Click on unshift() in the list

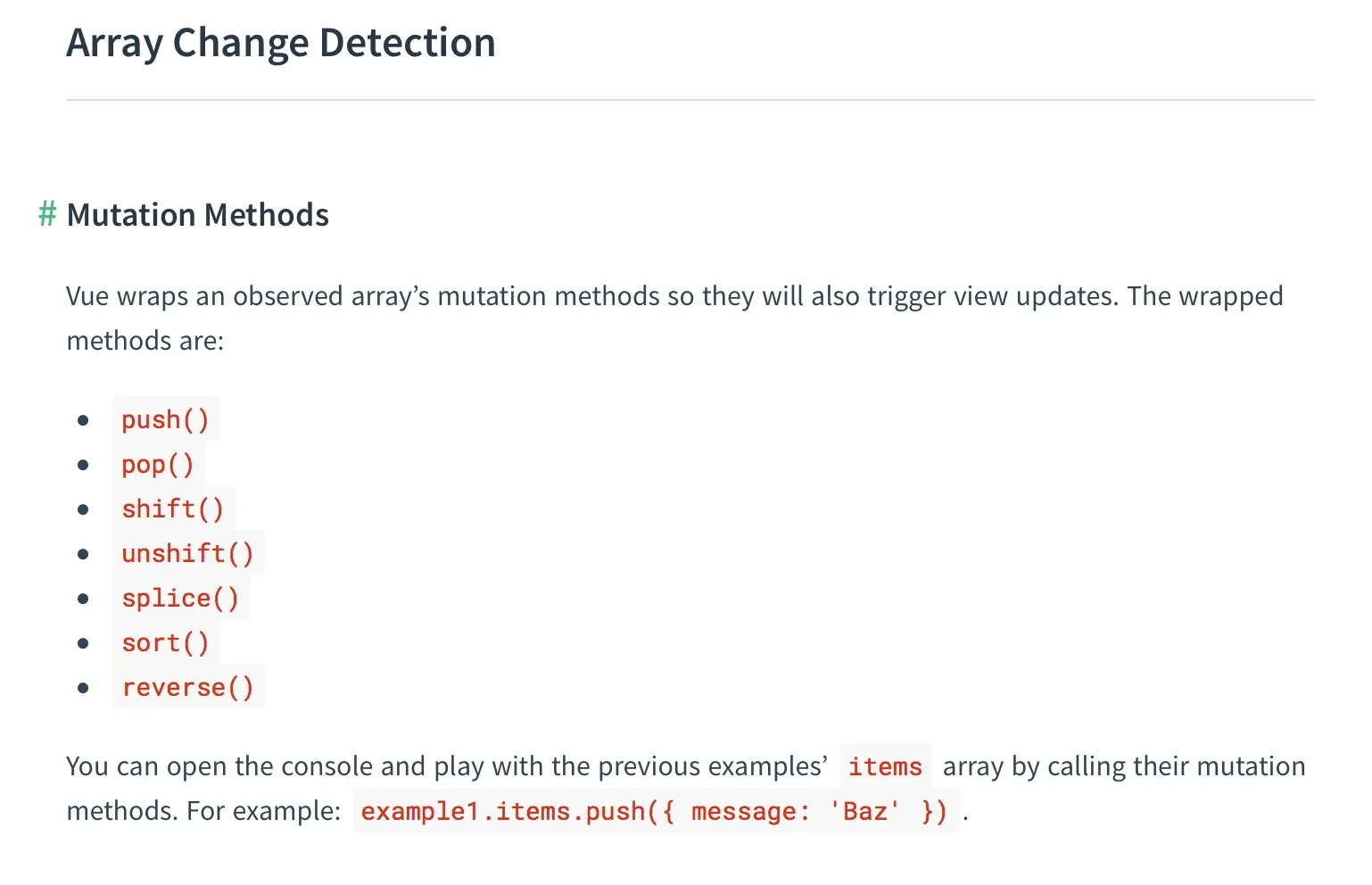(x=187, y=553)
